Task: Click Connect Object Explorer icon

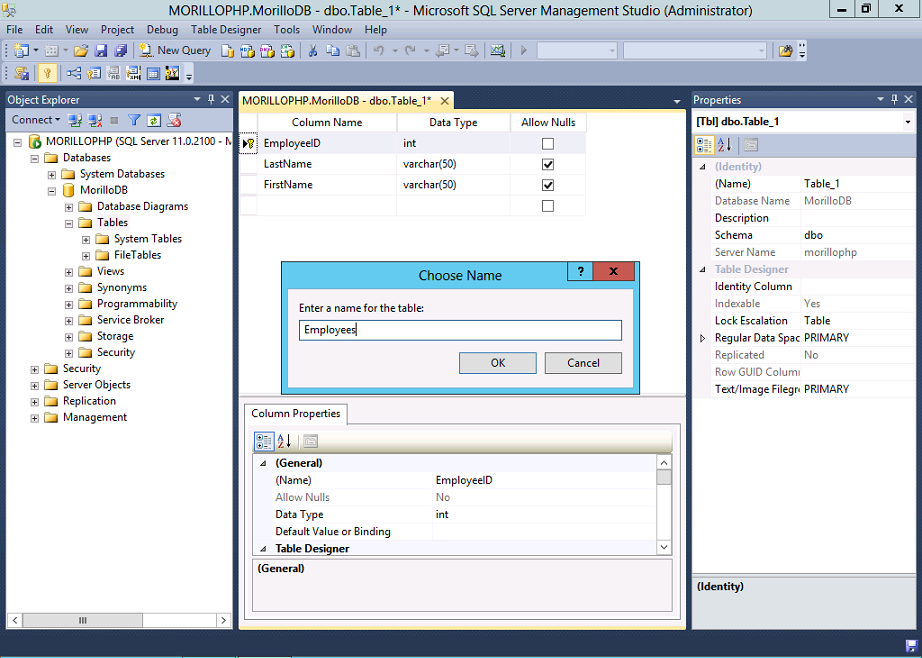Action: [x=75, y=121]
